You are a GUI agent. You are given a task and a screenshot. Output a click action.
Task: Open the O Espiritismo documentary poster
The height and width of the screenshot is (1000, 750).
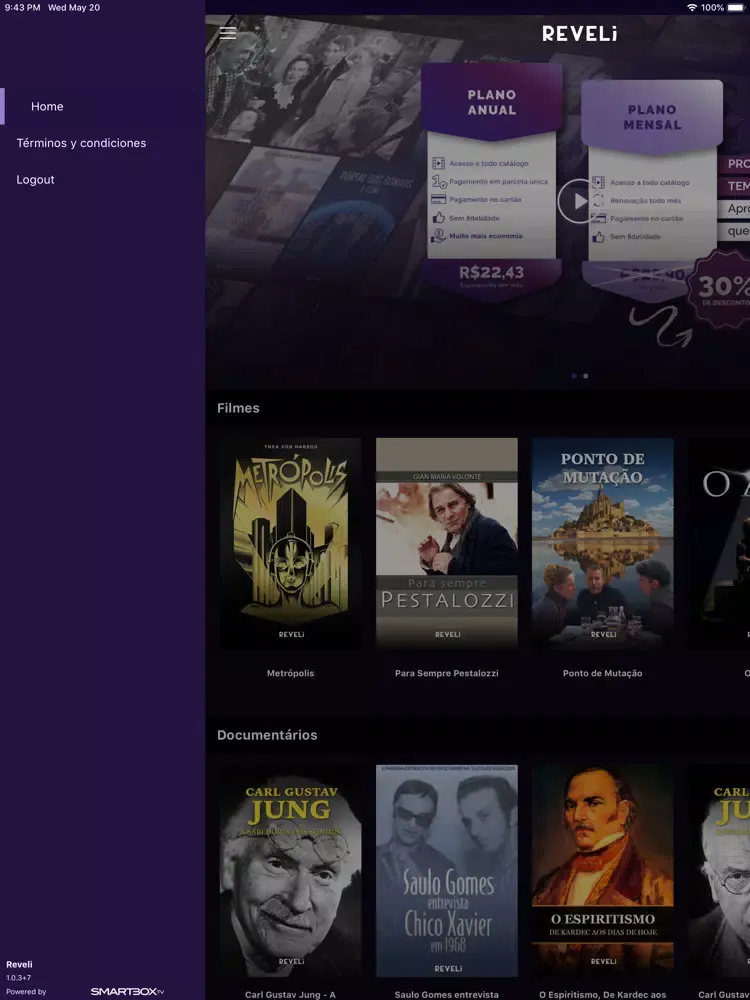click(603, 871)
